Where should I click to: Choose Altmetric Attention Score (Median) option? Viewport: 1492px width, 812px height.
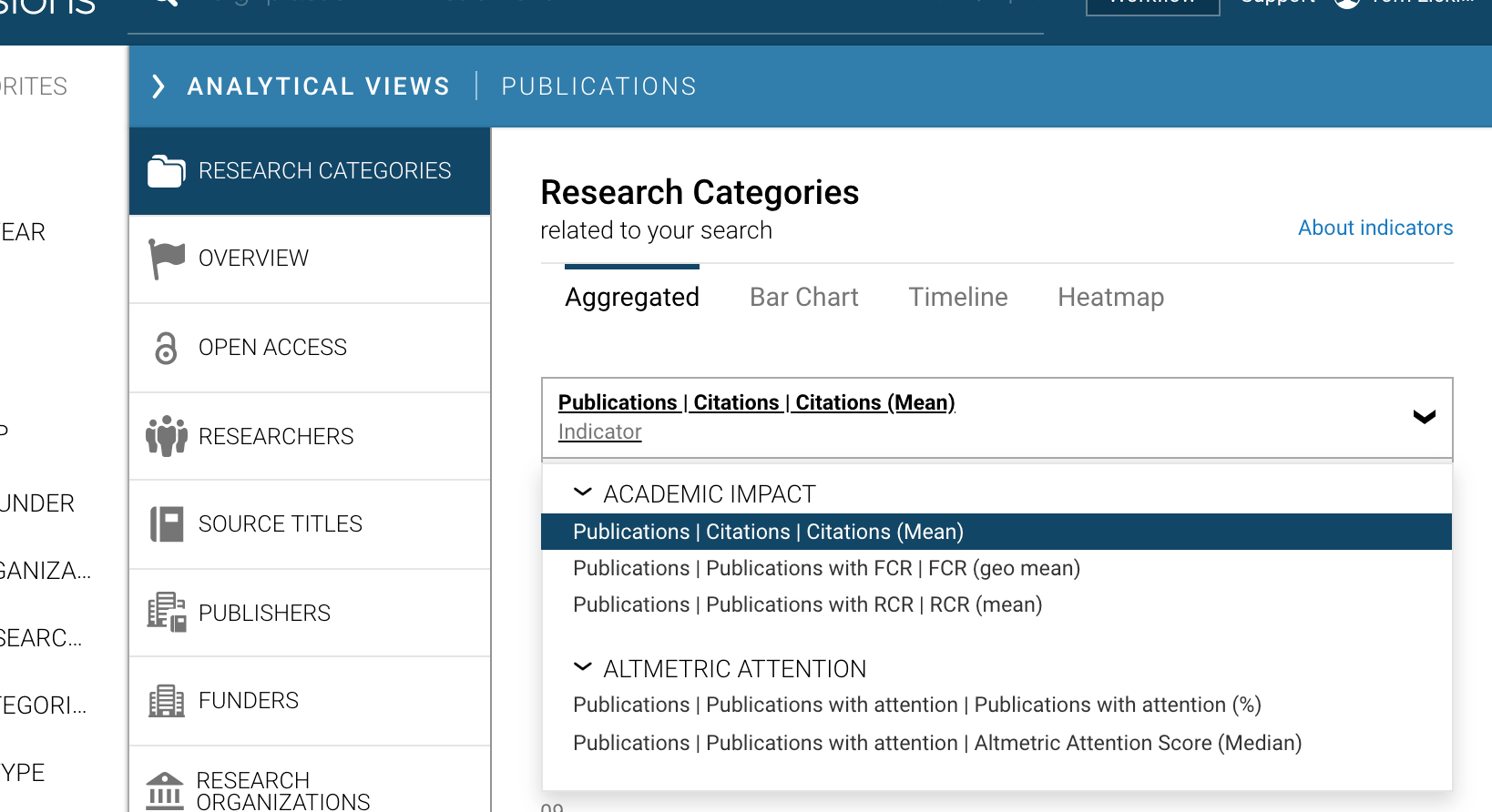(x=936, y=744)
